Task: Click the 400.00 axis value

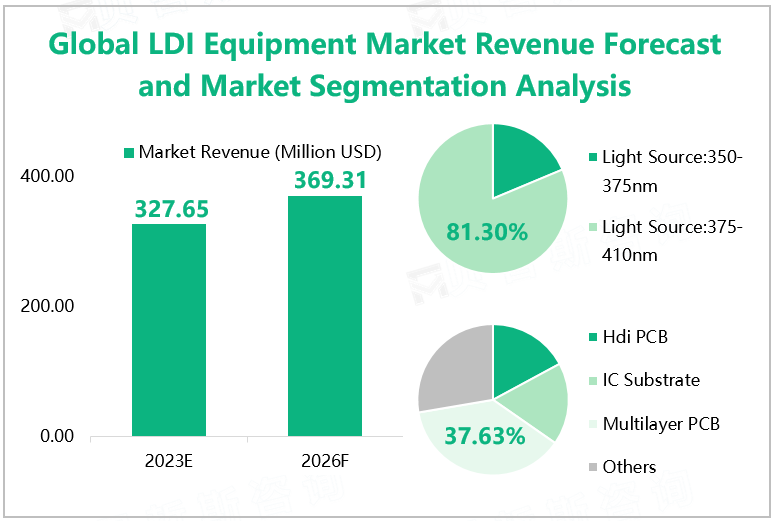Action: pos(47,176)
